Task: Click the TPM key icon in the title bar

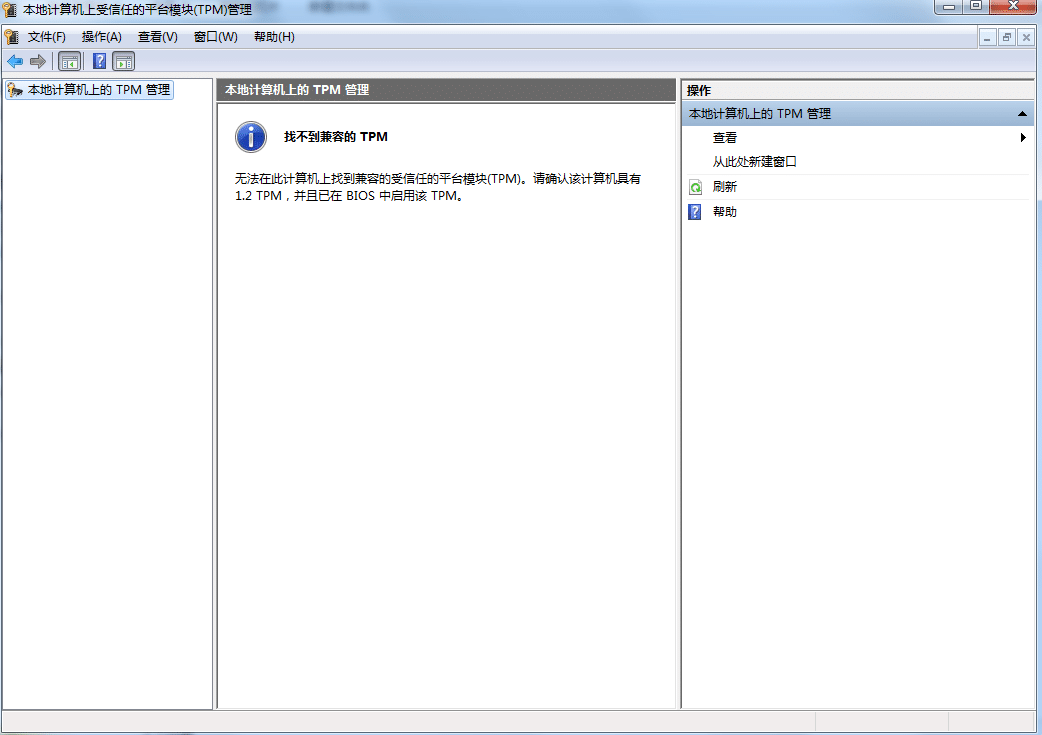Action: [10, 7]
